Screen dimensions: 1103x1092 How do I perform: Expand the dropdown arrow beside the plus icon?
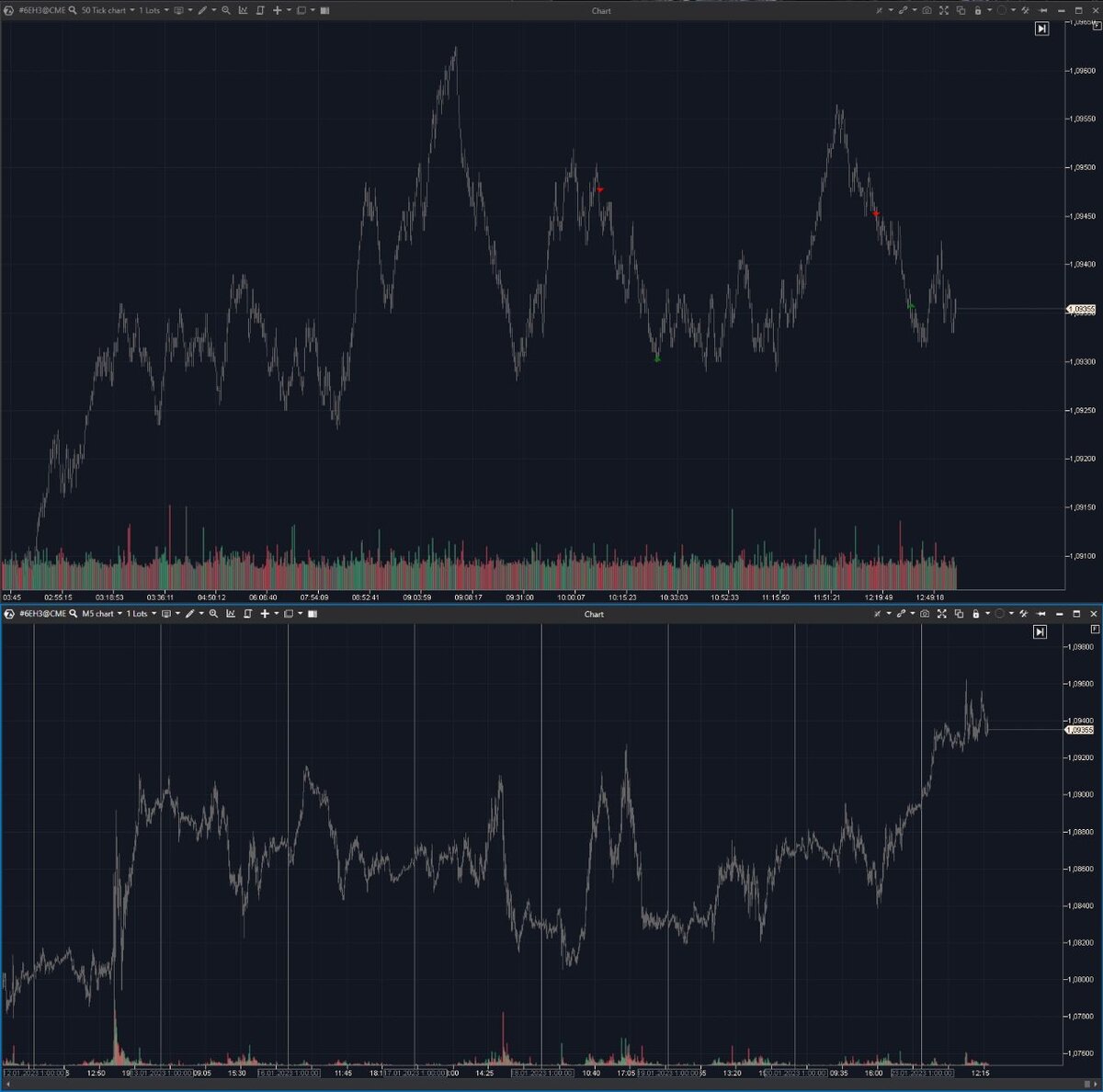point(289,10)
